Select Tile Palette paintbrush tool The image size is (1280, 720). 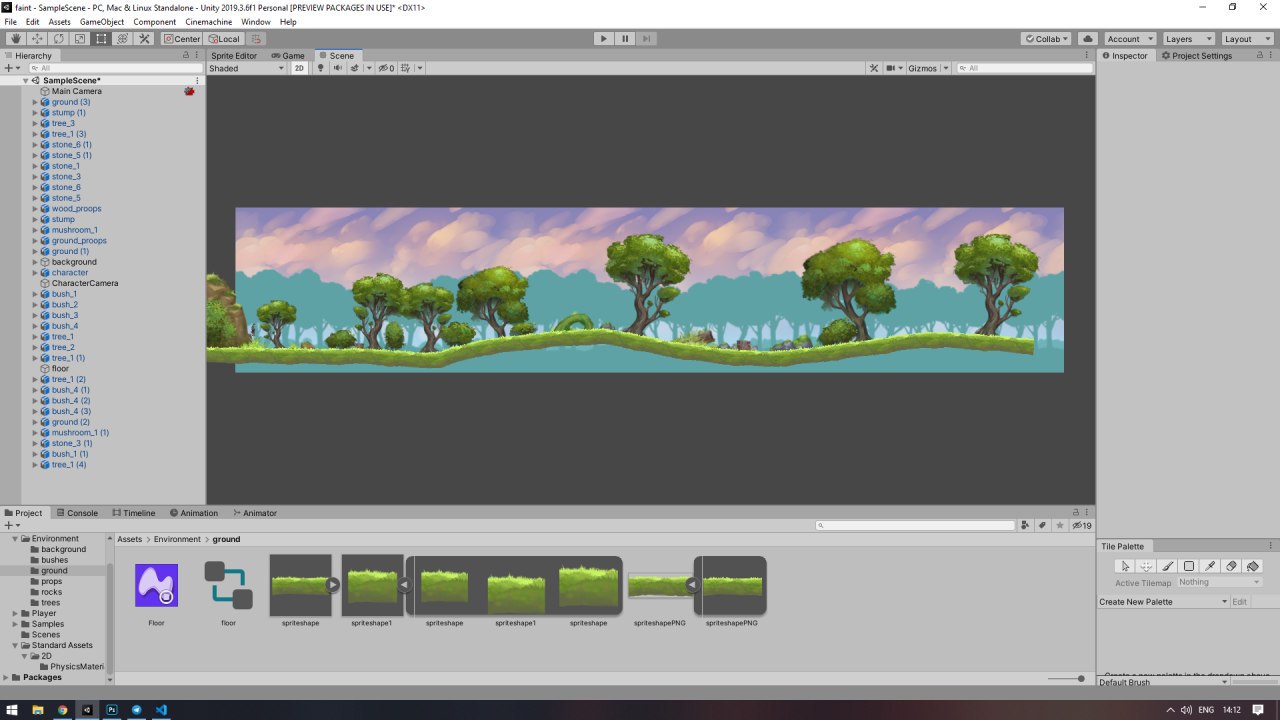click(x=1167, y=566)
